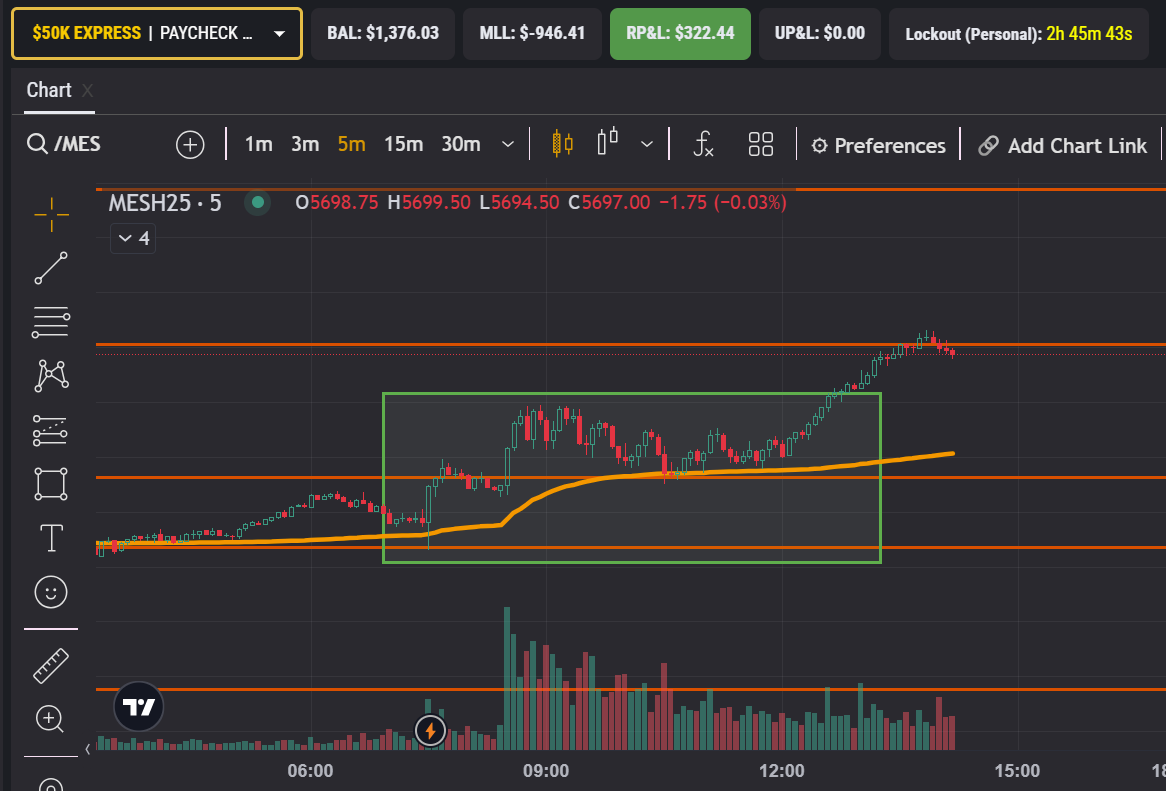Click the 15:00 time axis label
This screenshot has height=791, width=1166.
tap(1017, 771)
